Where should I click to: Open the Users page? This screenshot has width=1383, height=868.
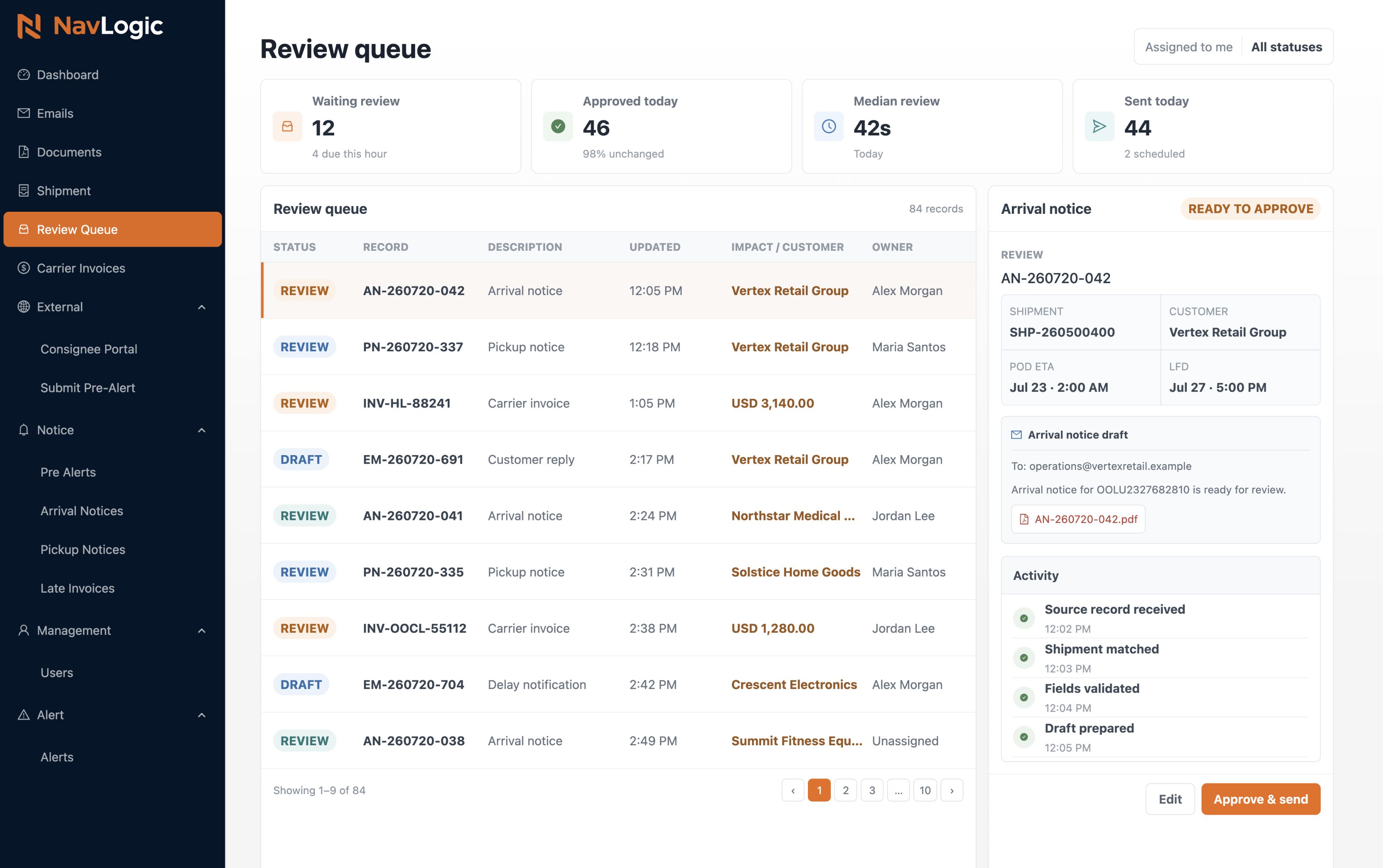tap(56, 672)
